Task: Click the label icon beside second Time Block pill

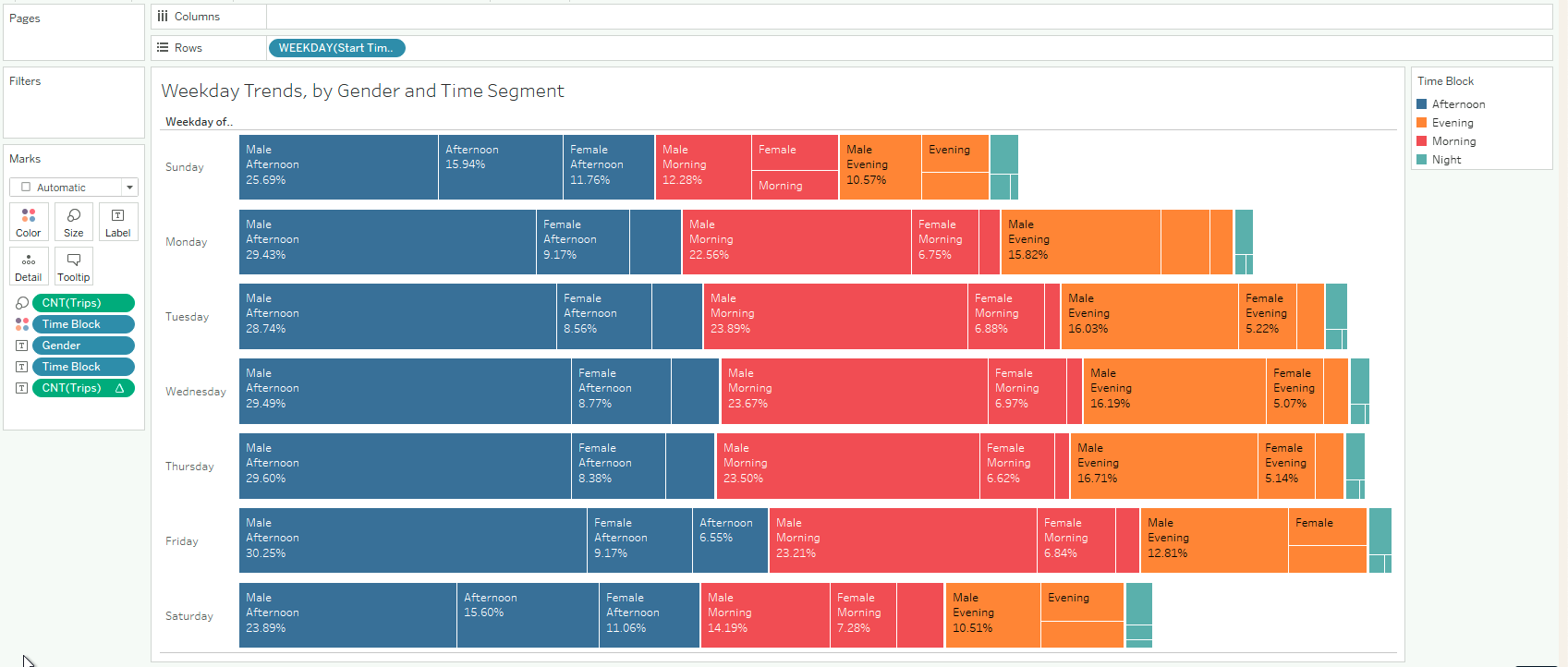Action: (x=22, y=367)
